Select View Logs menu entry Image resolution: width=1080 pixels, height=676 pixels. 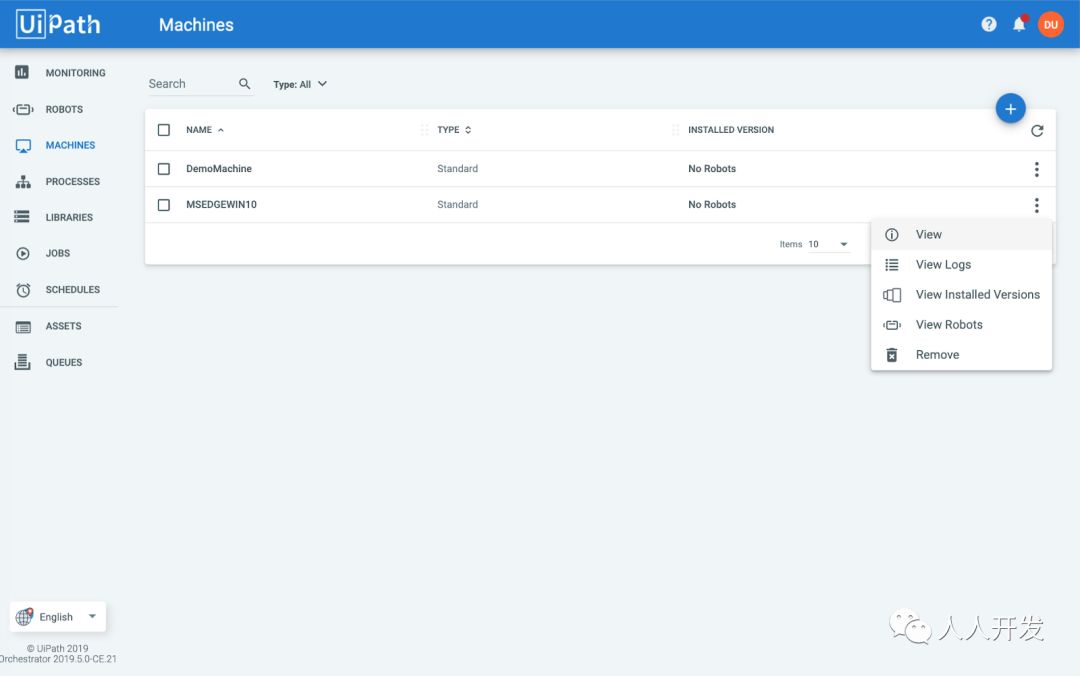962,265
